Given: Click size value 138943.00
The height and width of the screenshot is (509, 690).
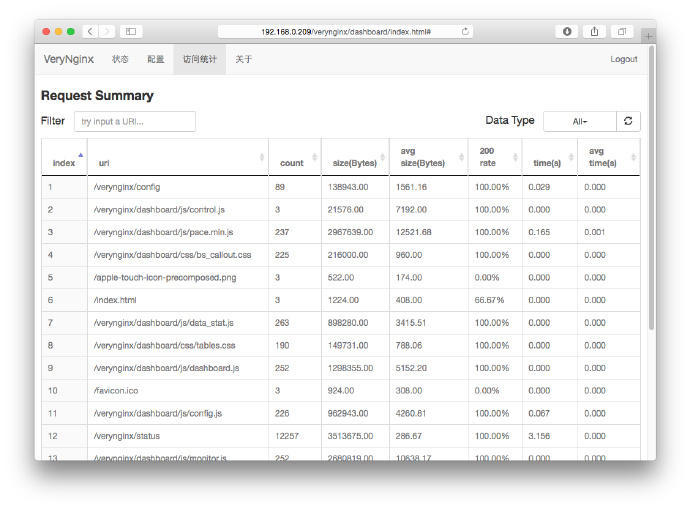Looking at the screenshot, I should [348, 187].
